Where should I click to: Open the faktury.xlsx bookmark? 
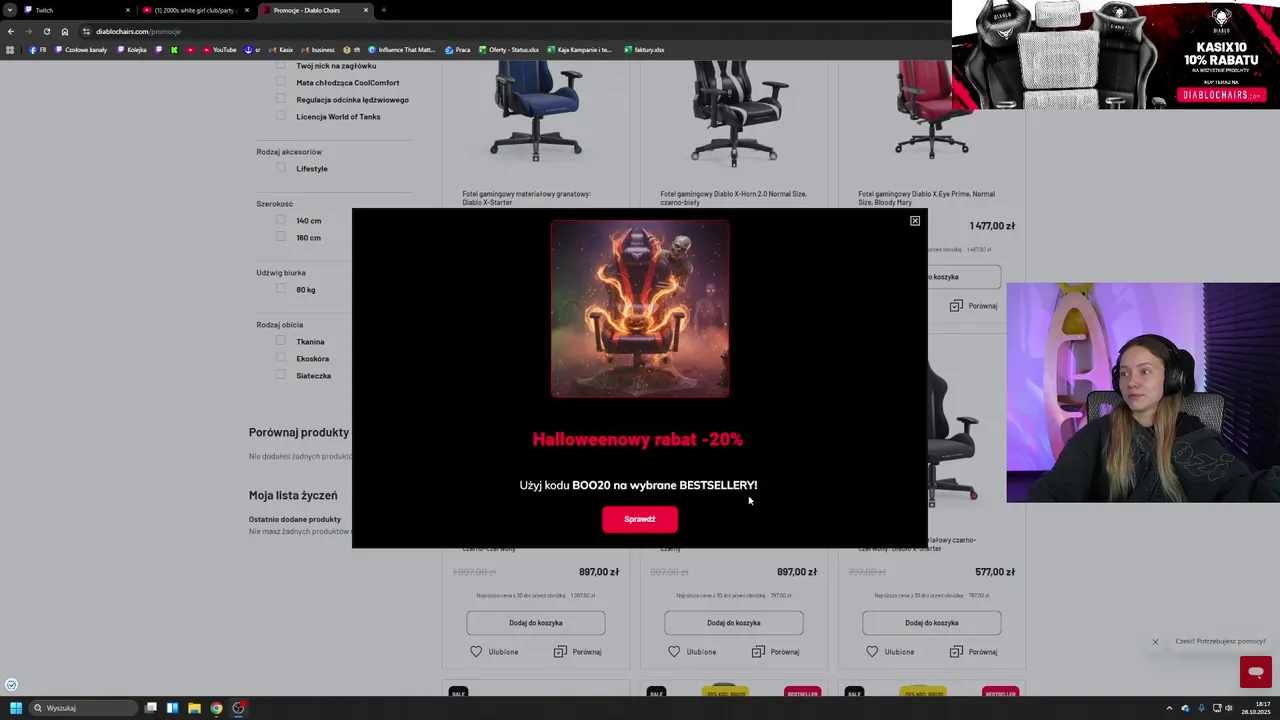644,50
